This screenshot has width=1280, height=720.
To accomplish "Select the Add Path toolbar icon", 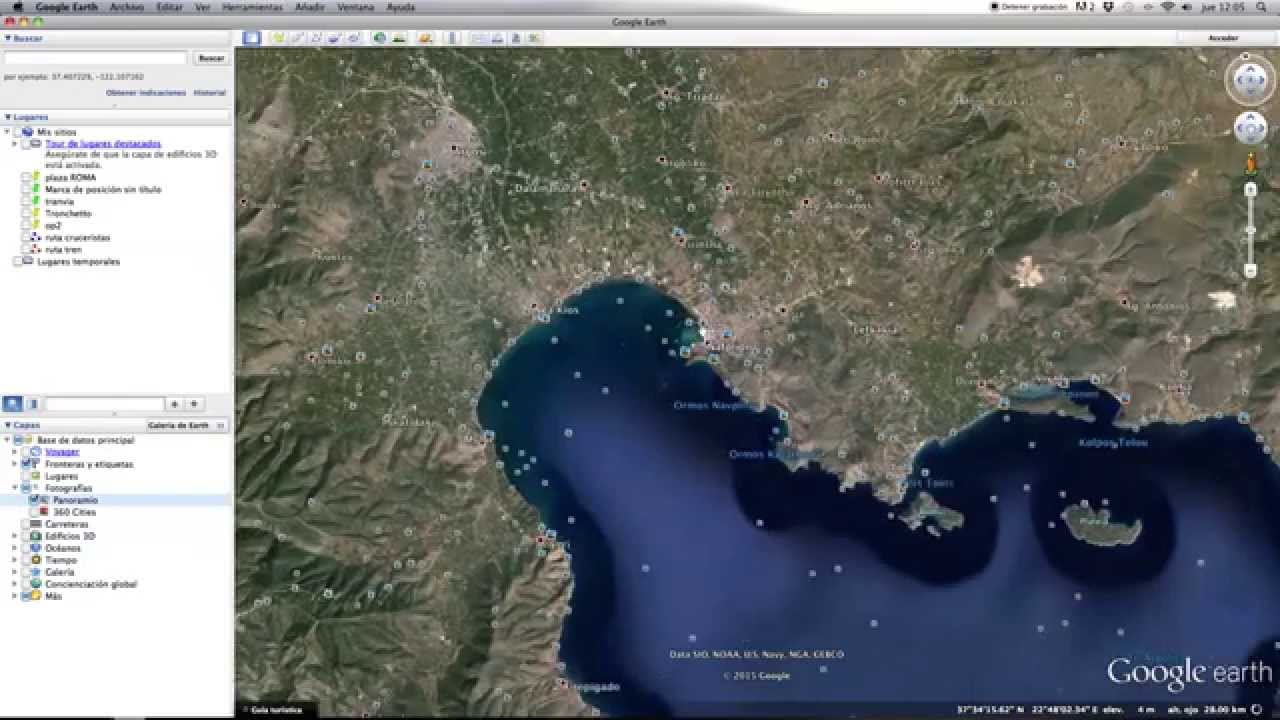I will point(316,38).
